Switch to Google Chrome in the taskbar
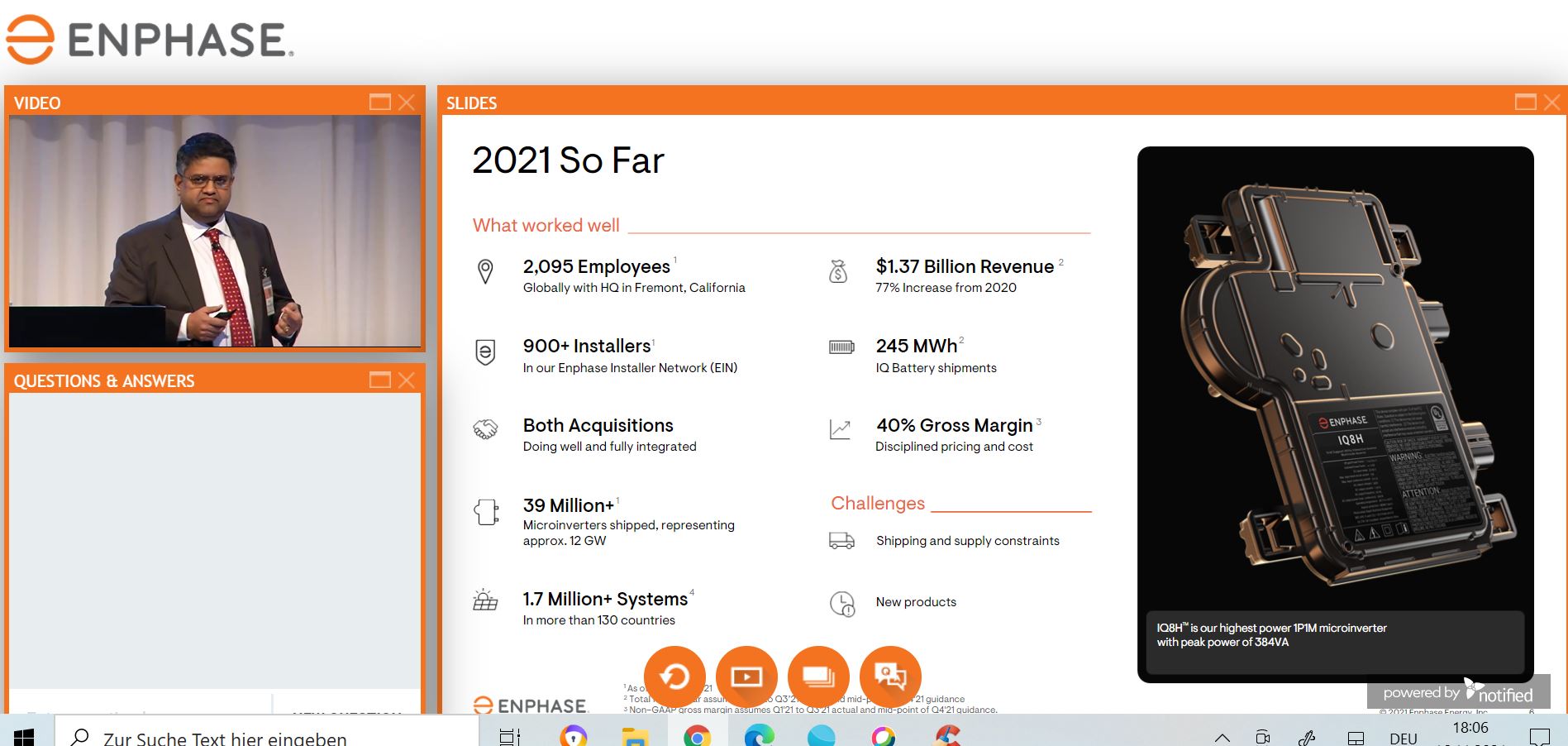Image resolution: width=1568 pixels, height=746 pixels. (697, 736)
